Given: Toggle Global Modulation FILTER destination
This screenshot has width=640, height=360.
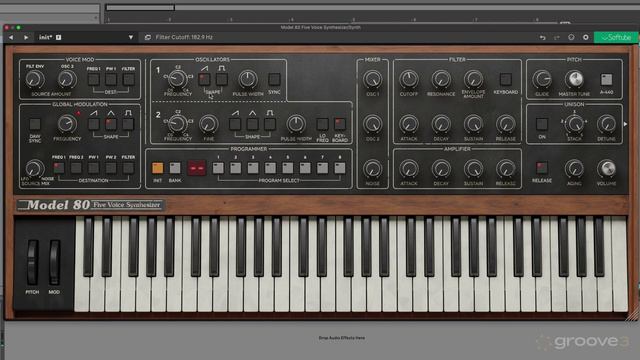Looking at the screenshot, I should click(129, 168).
